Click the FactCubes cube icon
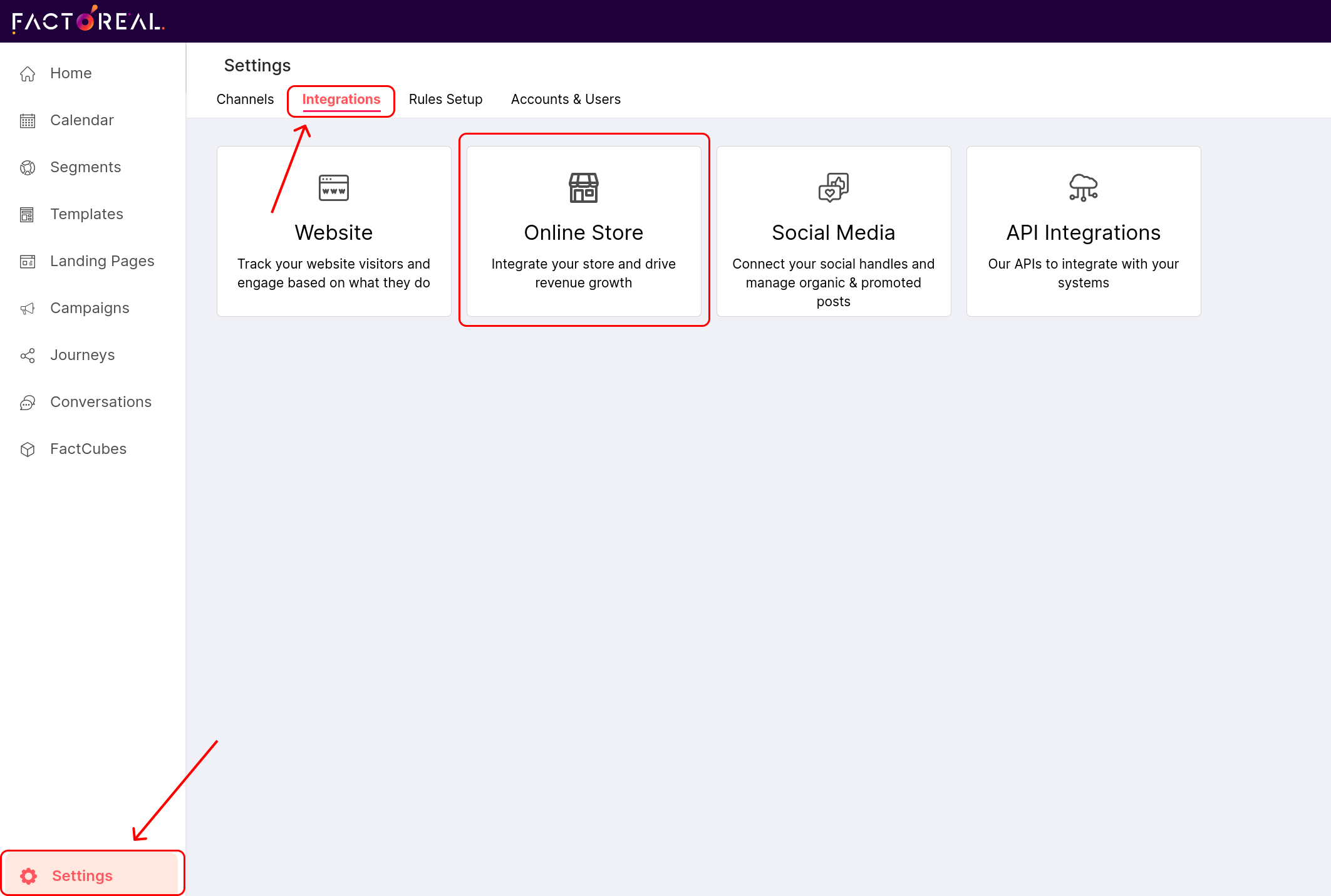The image size is (1331, 896). click(28, 450)
